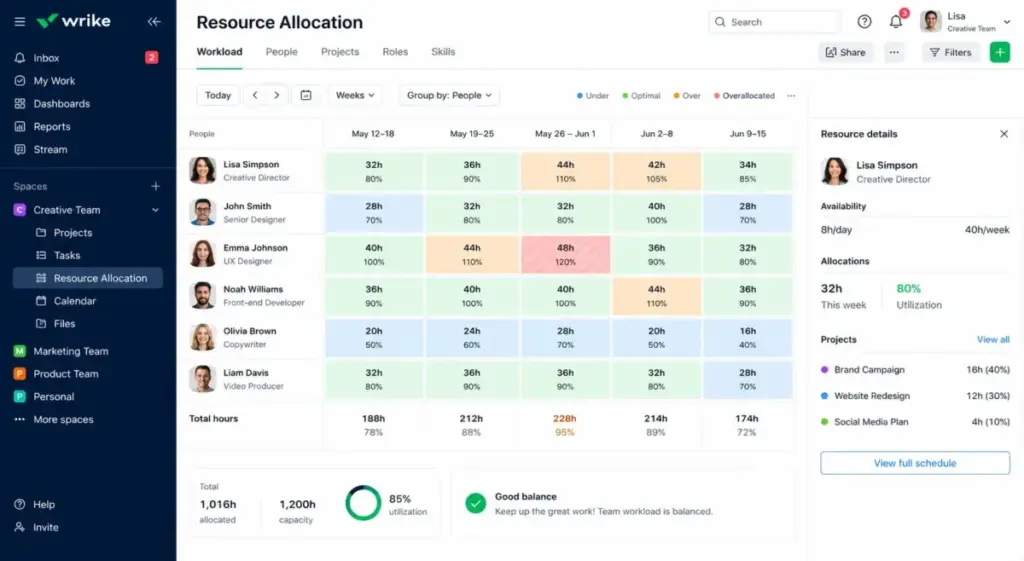Click Liam Davis's name
Viewport: 1024px width, 561px height.
pos(246,373)
